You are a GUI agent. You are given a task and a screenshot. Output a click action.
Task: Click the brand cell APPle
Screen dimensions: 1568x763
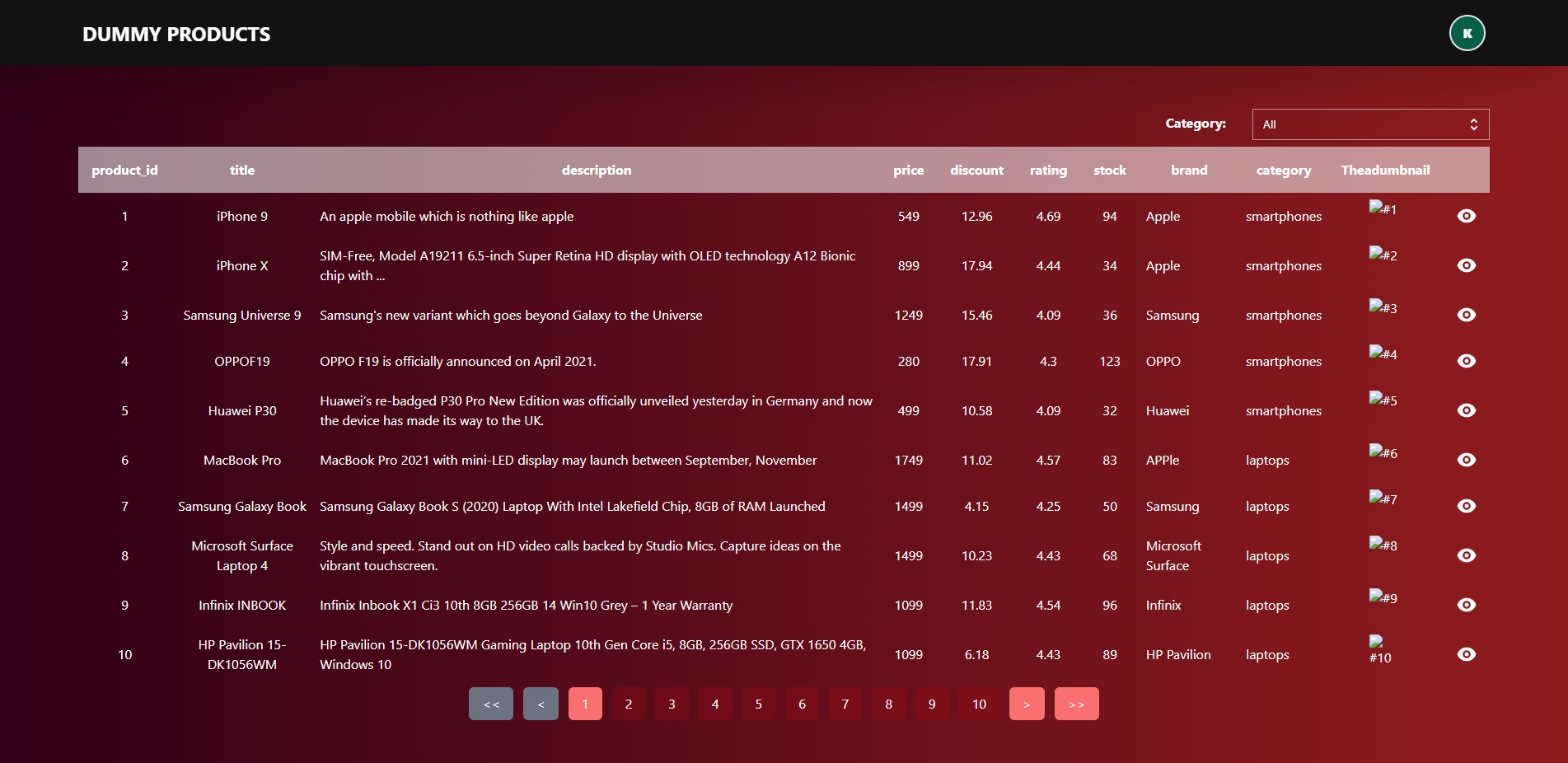[1163, 460]
